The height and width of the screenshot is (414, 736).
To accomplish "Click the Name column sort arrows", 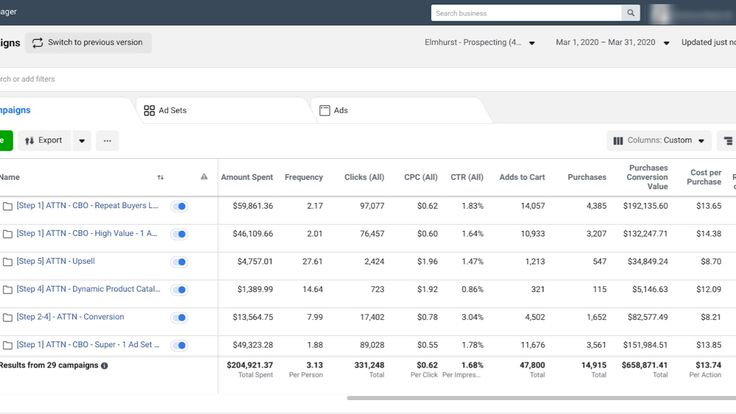I will pyautogui.click(x=161, y=177).
